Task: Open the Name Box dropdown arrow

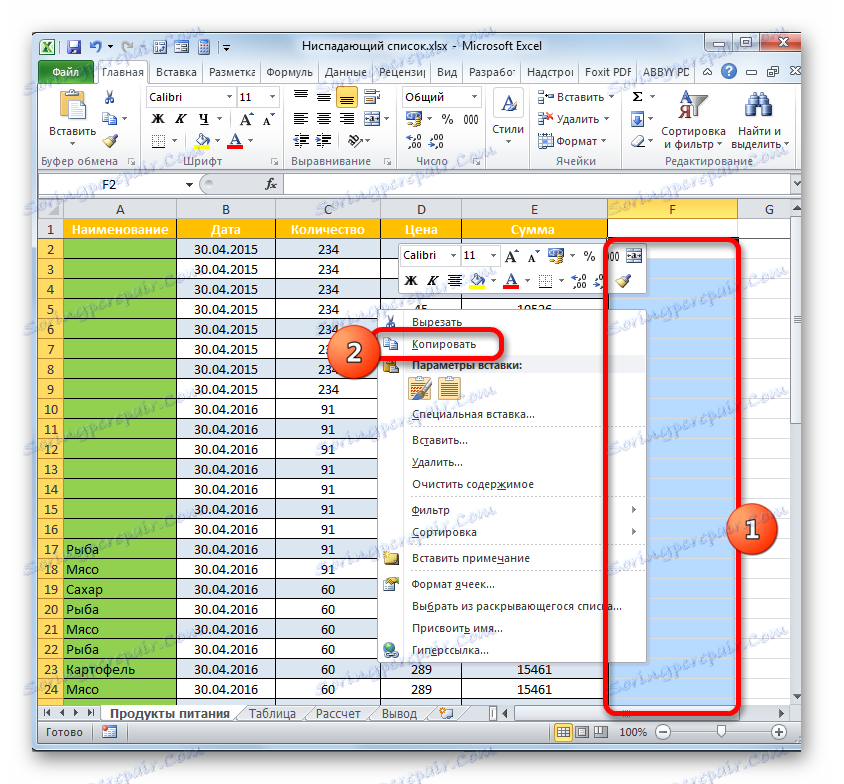Action: pos(189,185)
